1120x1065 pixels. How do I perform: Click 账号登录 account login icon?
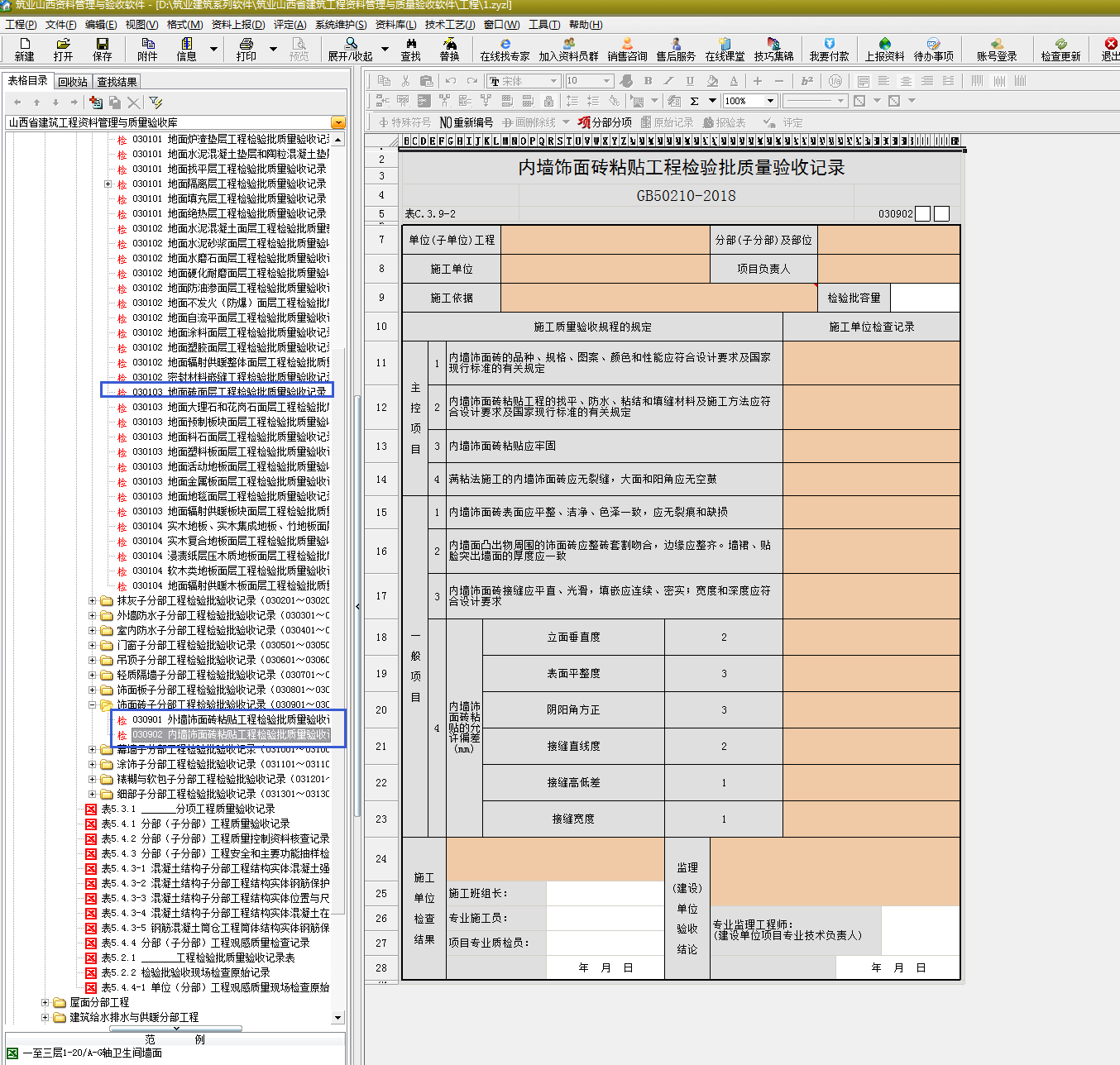pos(997,49)
